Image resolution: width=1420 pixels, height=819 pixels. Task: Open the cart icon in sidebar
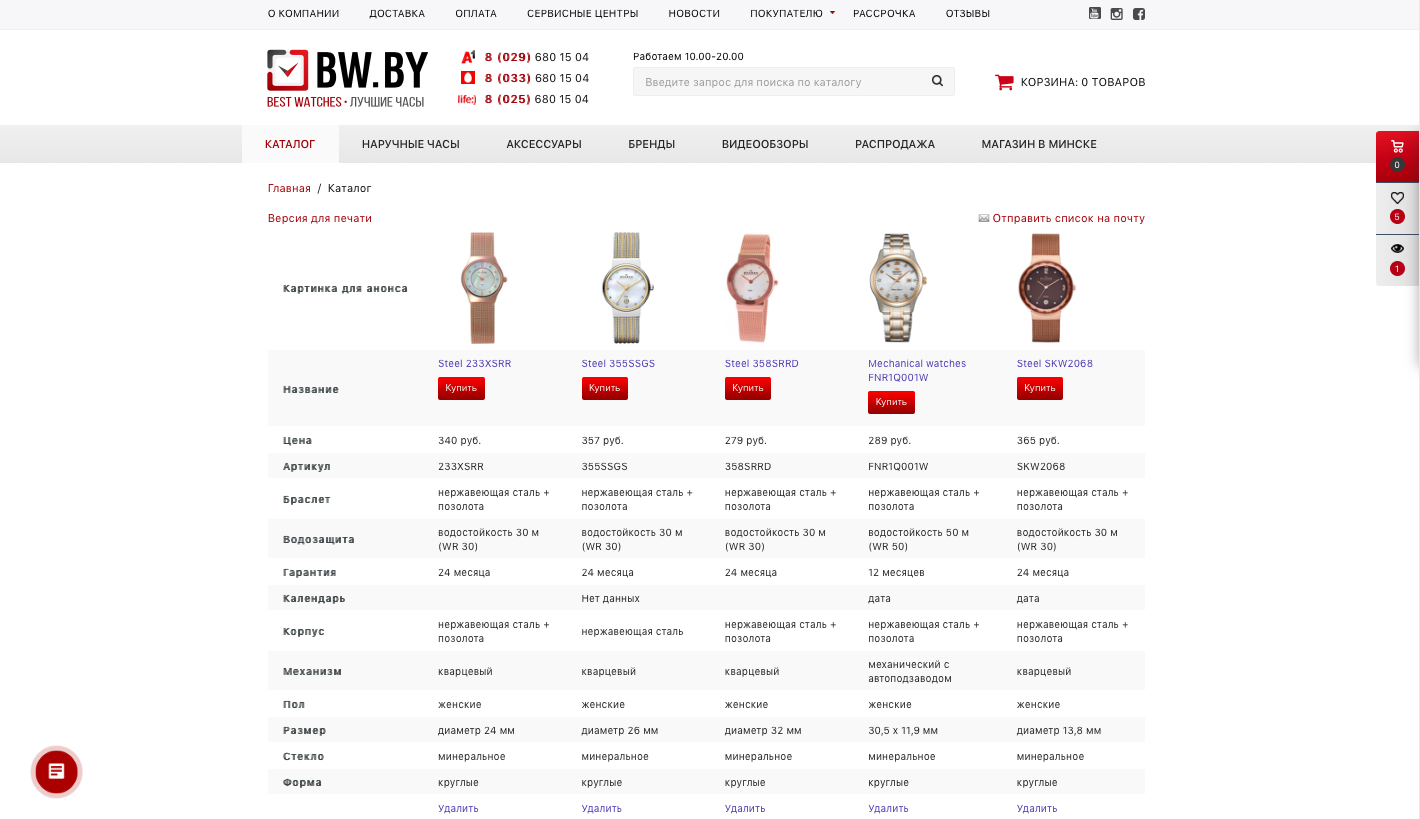coord(1397,146)
